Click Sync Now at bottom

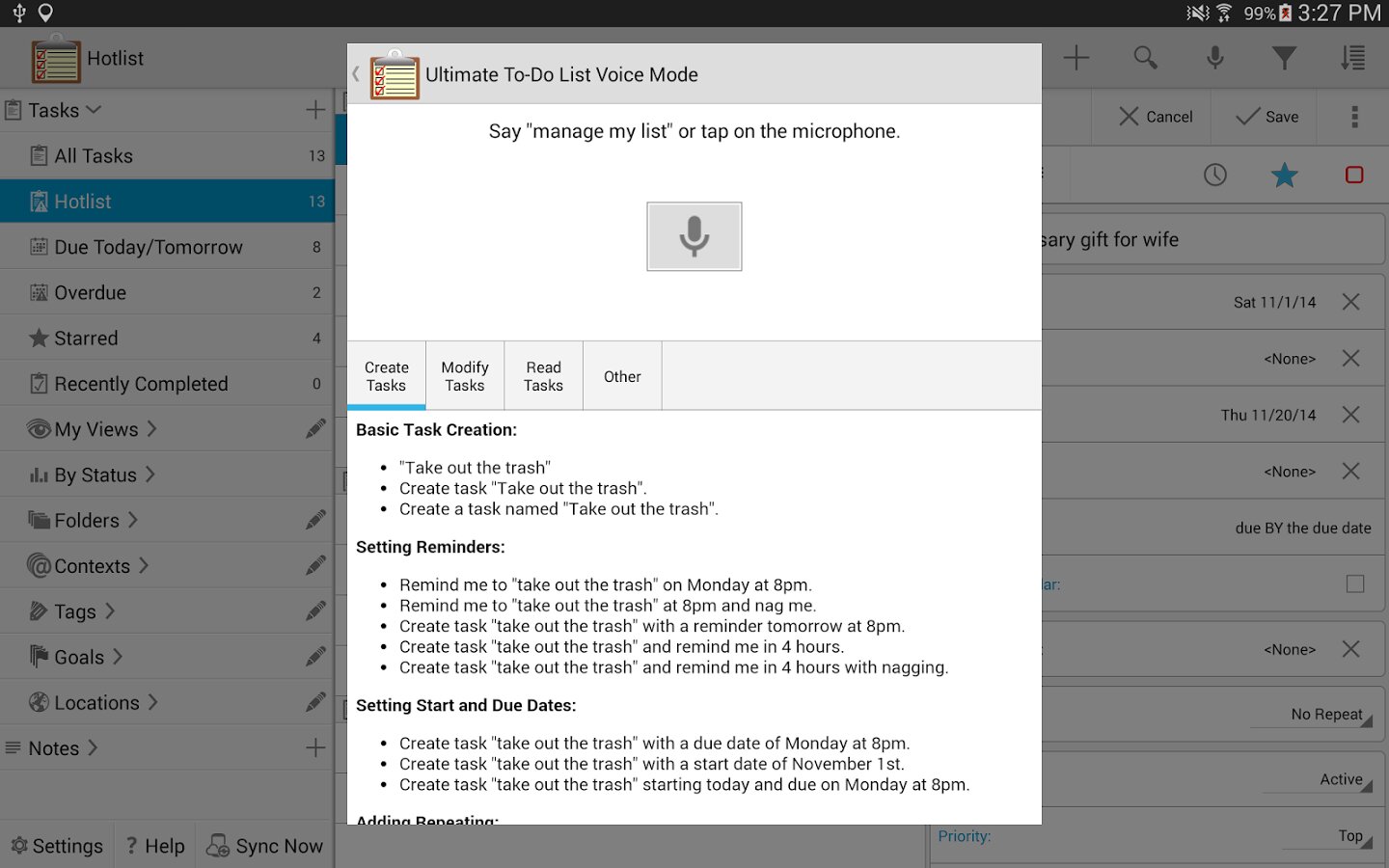(x=265, y=846)
